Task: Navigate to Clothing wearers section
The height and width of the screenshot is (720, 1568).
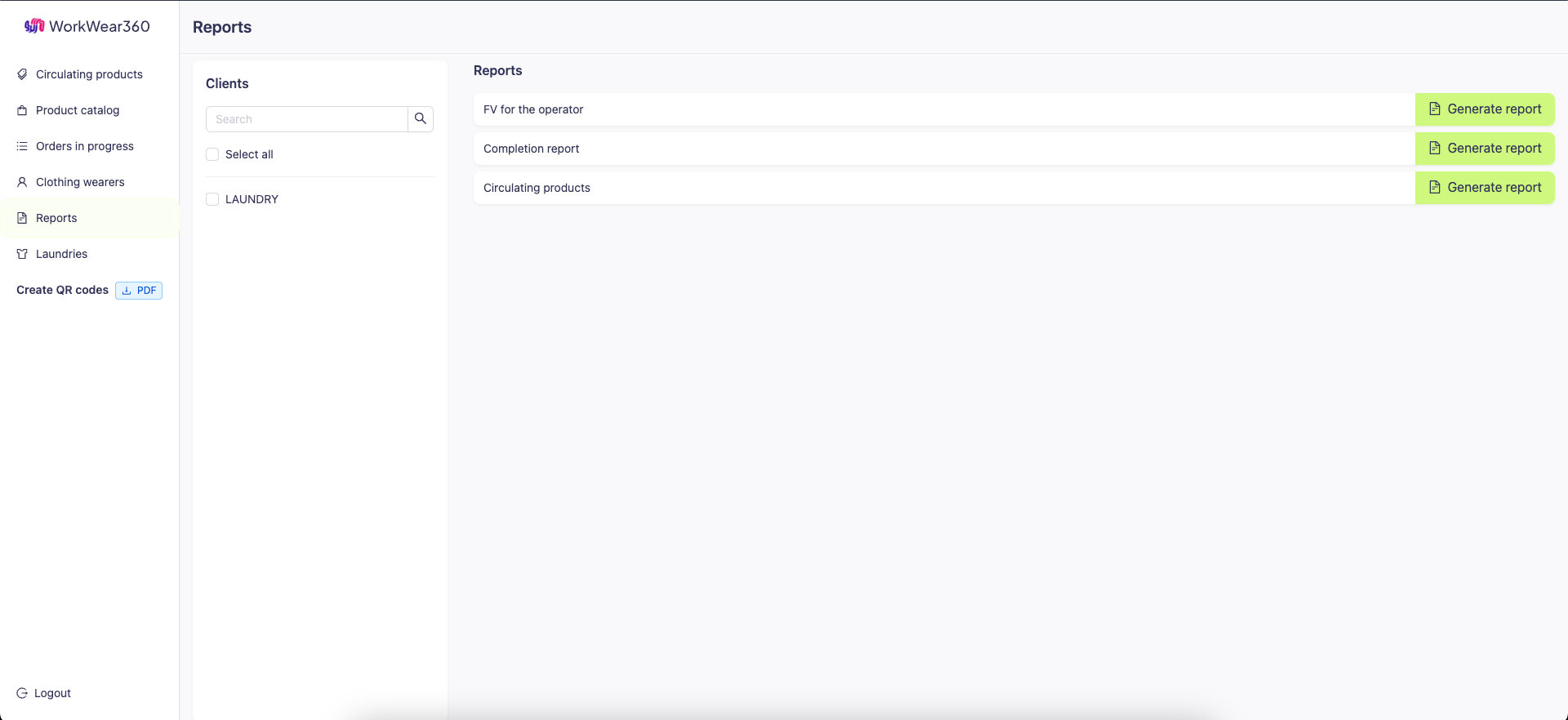Action: point(80,182)
